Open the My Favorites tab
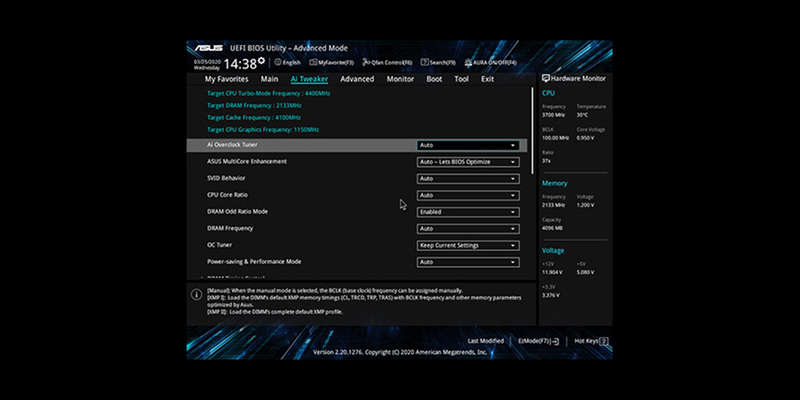The height and width of the screenshot is (400, 800). [227, 79]
